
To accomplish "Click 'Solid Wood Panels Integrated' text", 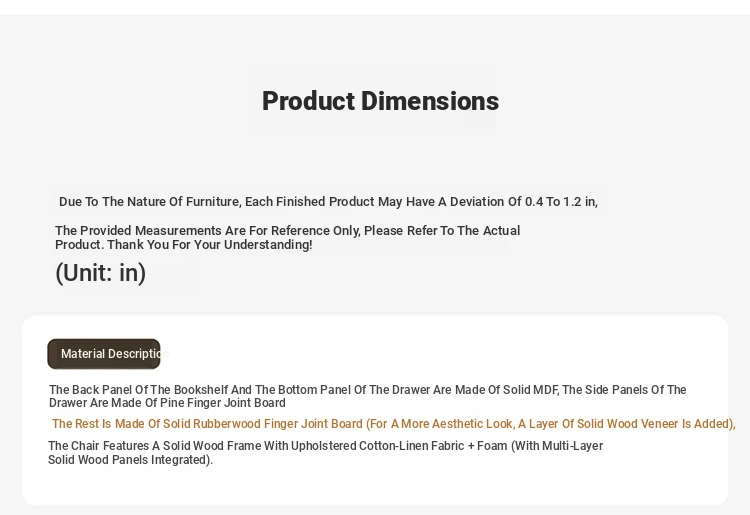I will (128, 460).
